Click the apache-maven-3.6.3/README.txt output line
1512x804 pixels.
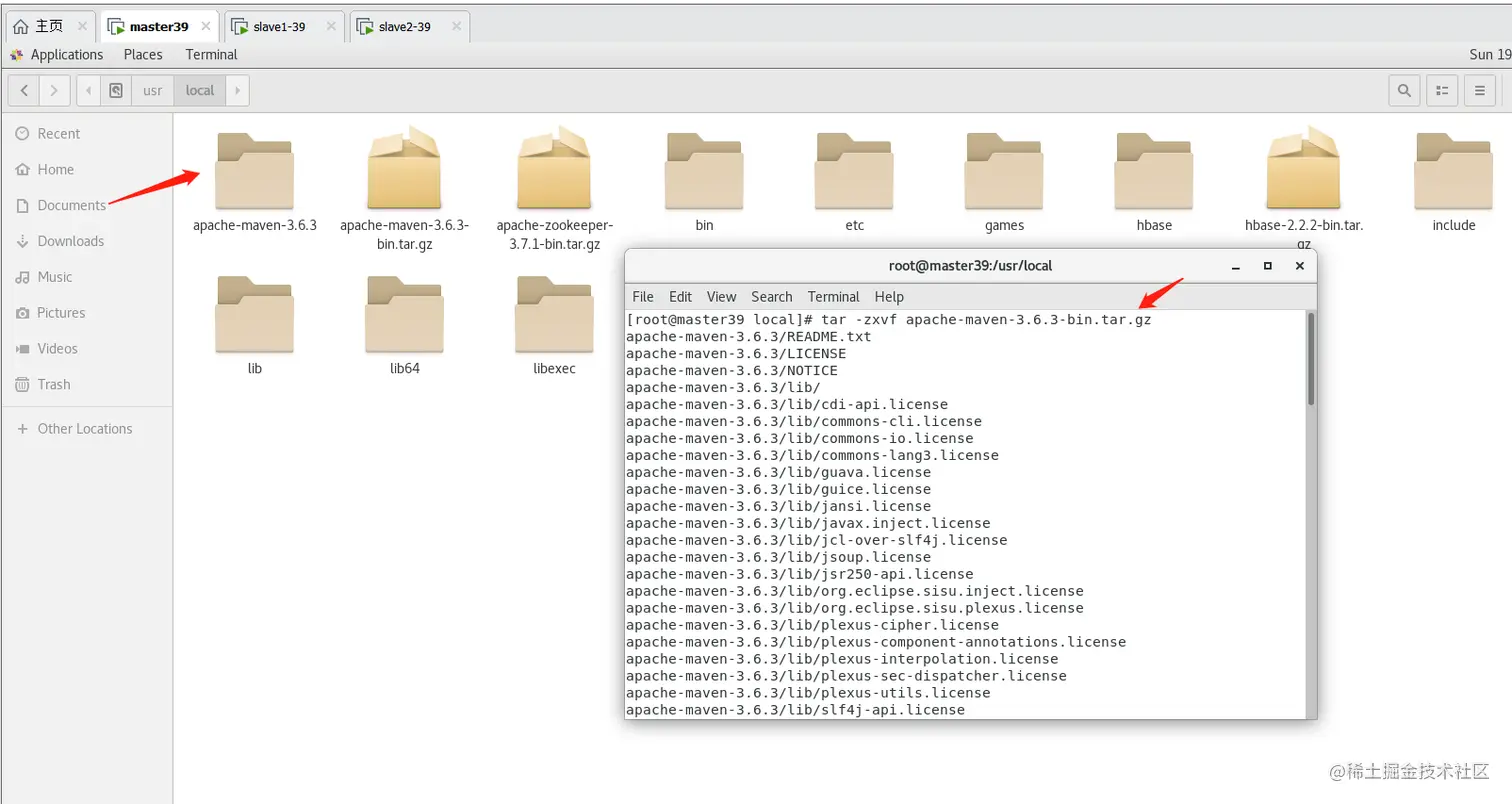(749, 337)
